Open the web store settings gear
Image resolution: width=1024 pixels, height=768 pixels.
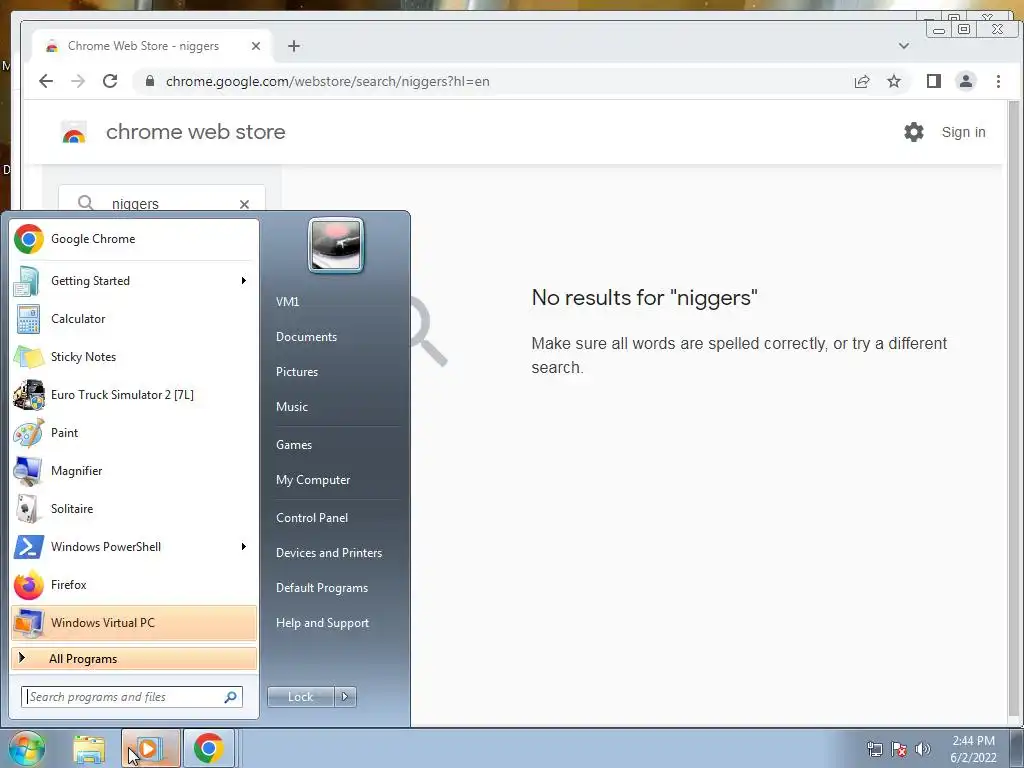[914, 132]
